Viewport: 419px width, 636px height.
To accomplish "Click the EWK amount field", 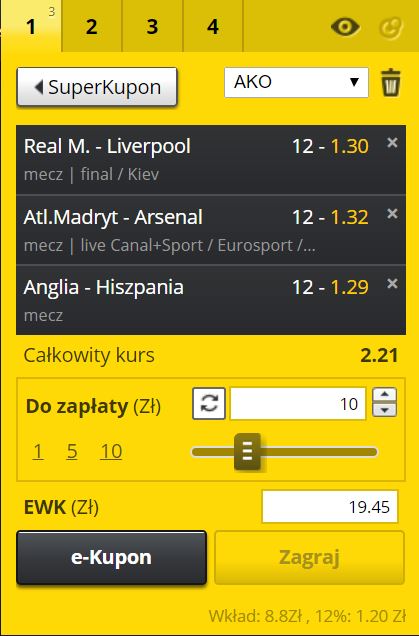I will 330,507.
